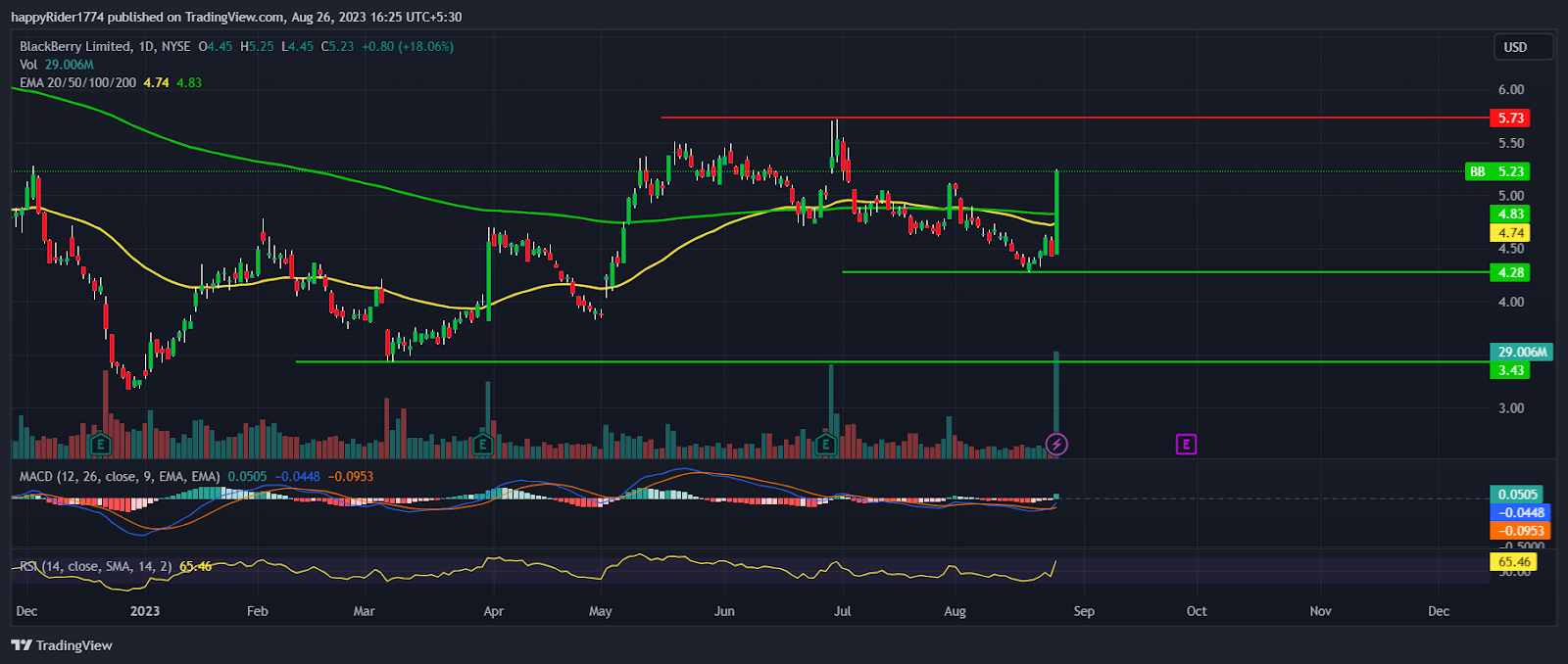Click the yellow EMA value 4.74 in legend
This screenshot has height=664, width=1568.
click(x=156, y=82)
